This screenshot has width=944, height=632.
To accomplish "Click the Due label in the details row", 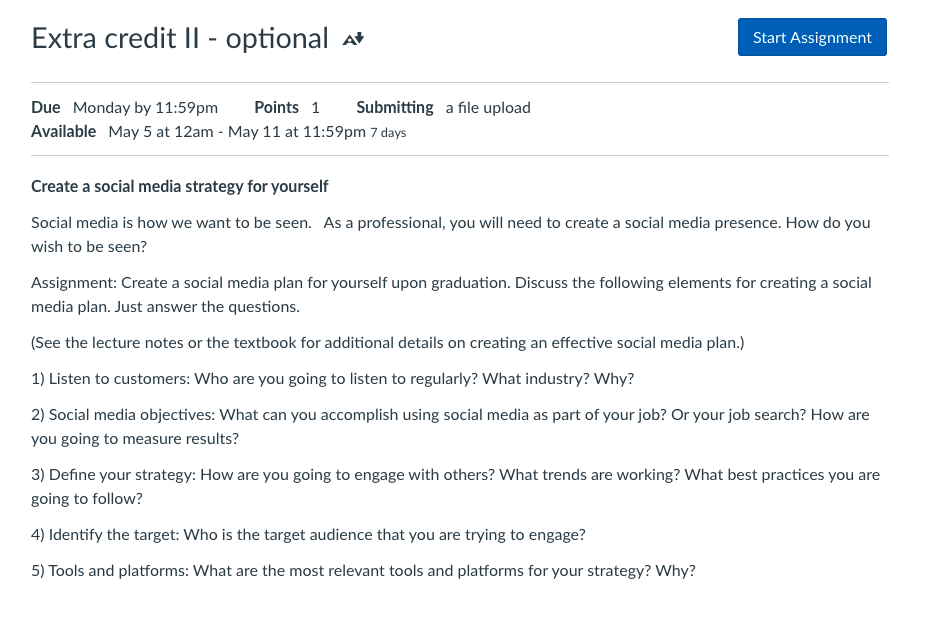I will (x=45, y=107).
